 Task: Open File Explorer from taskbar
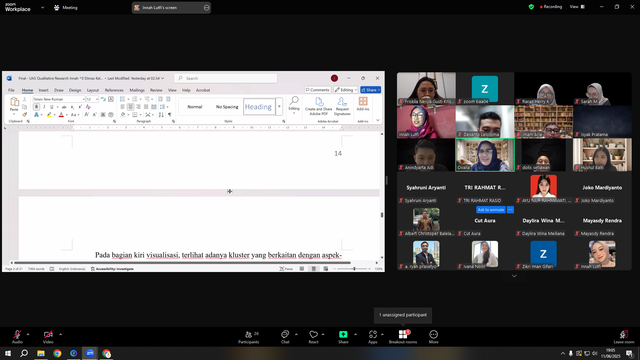(41, 353)
